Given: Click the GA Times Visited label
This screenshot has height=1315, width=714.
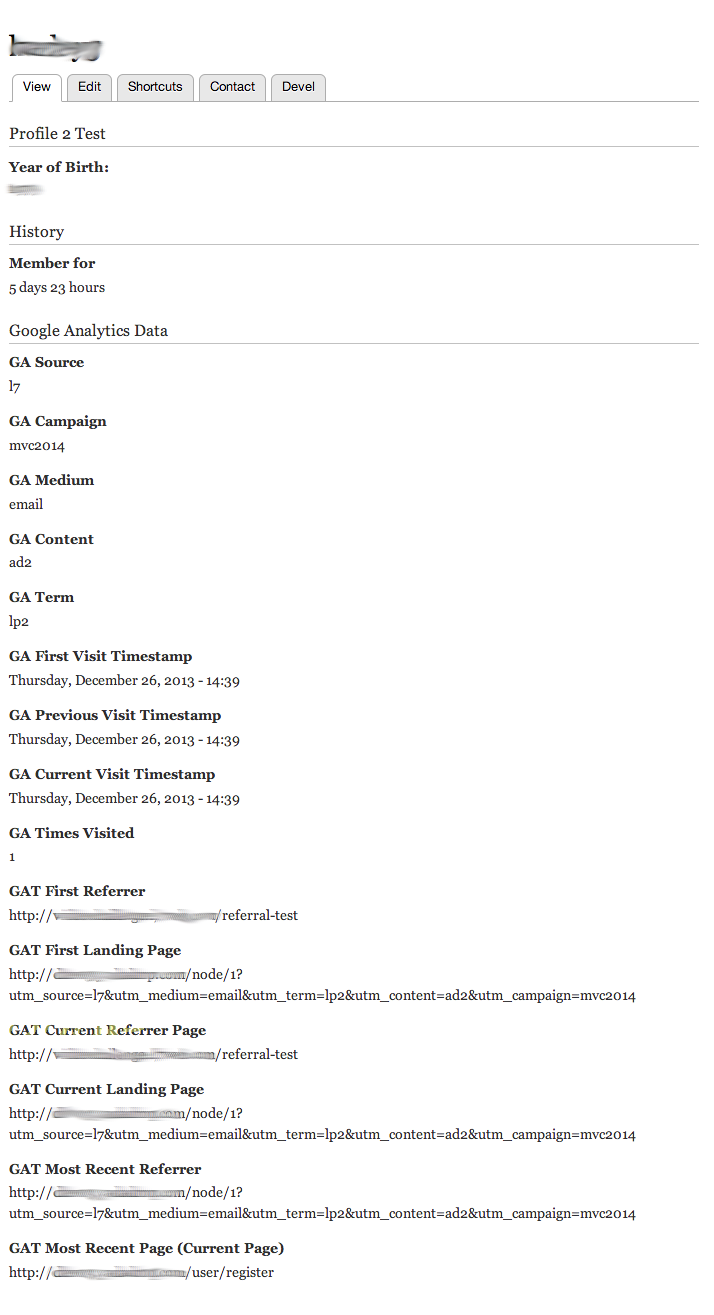Looking at the screenshot, I should pyautogui.click(x=71, y=833).
